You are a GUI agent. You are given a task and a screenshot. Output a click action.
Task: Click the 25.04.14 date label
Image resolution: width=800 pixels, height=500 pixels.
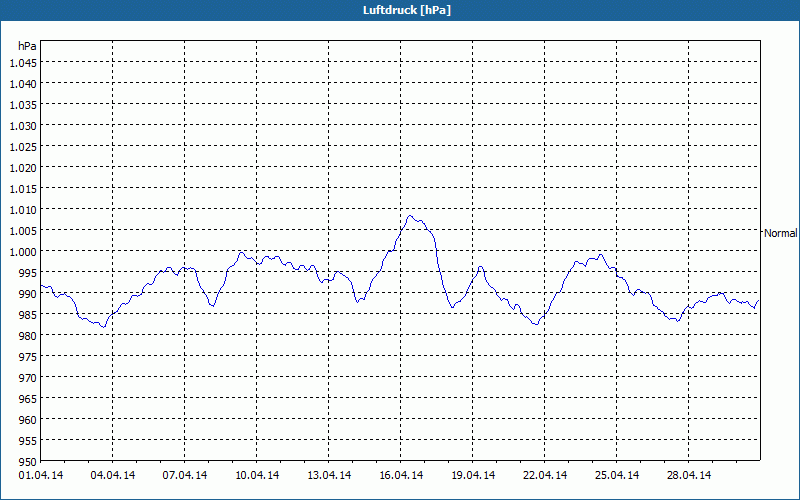617,475
